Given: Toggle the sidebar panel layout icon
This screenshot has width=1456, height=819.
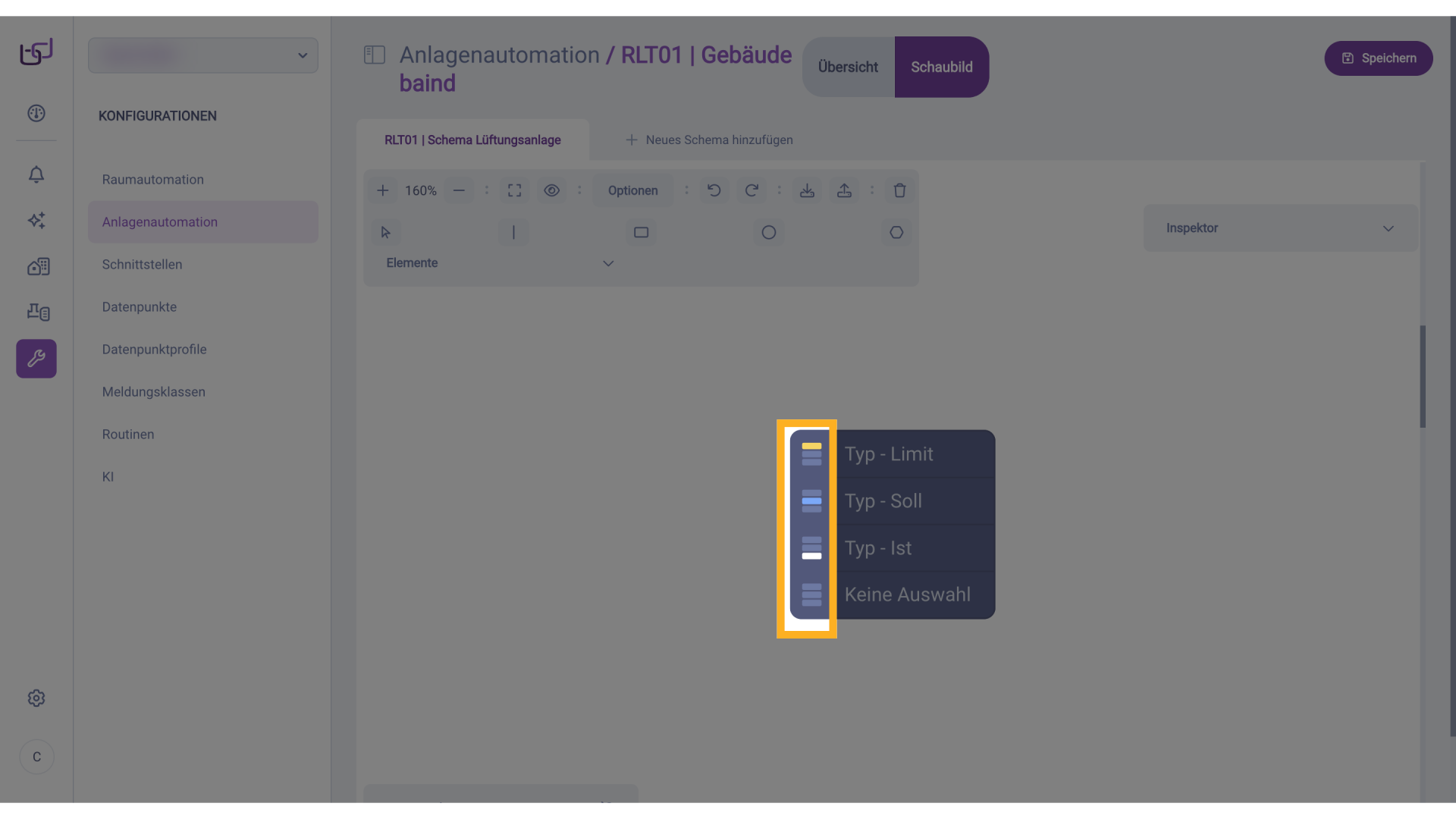Looking at the screenshot, I should 375,55.
